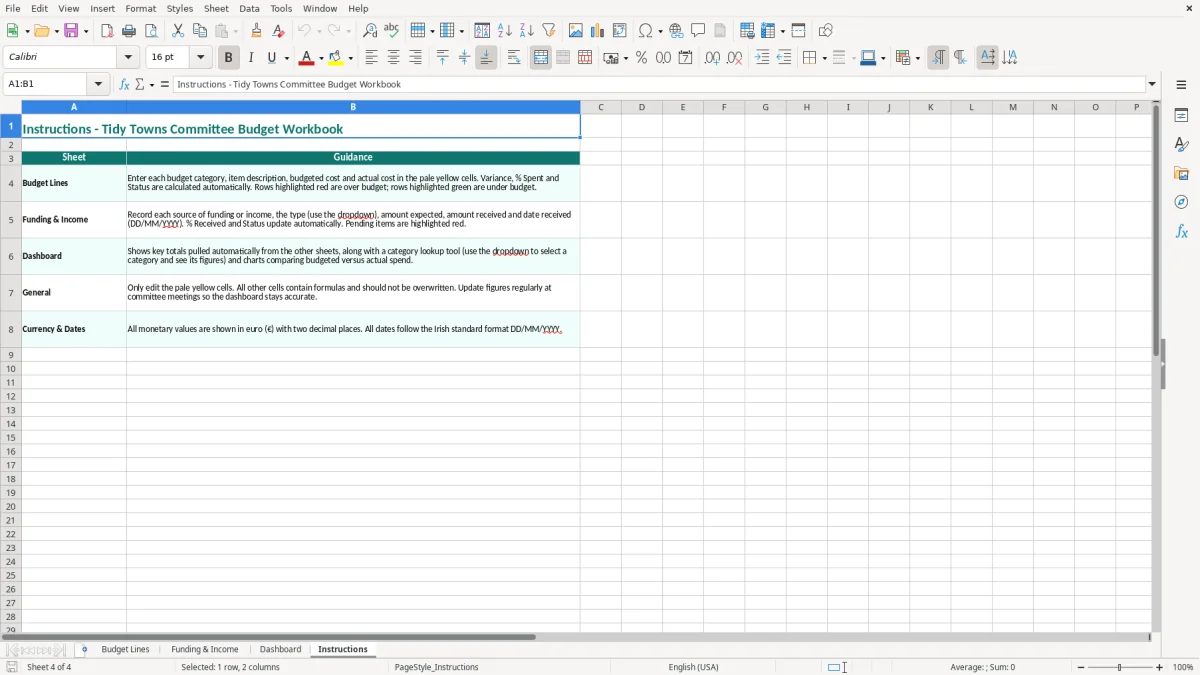Open the Name Box dropdown
This screenshot has width=1200, height=675.
click(99, 84)
